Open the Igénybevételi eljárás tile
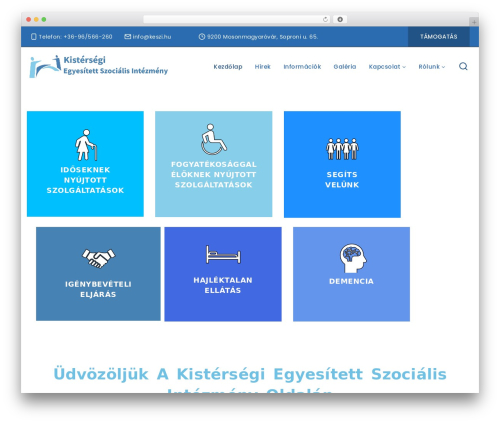 pos(98,274)
